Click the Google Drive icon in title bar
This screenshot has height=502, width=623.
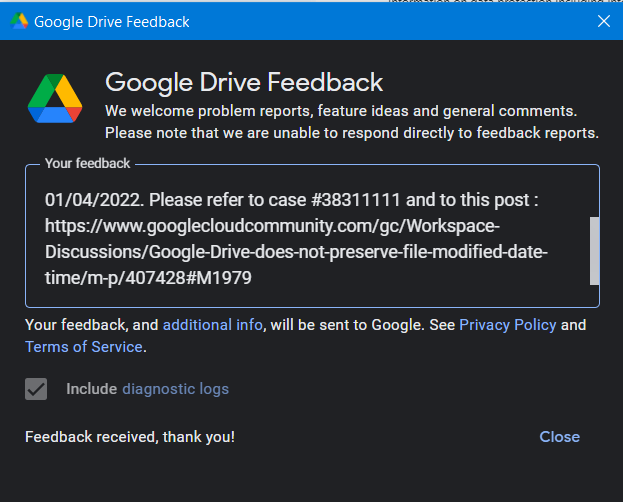click(x=19, y=21)
